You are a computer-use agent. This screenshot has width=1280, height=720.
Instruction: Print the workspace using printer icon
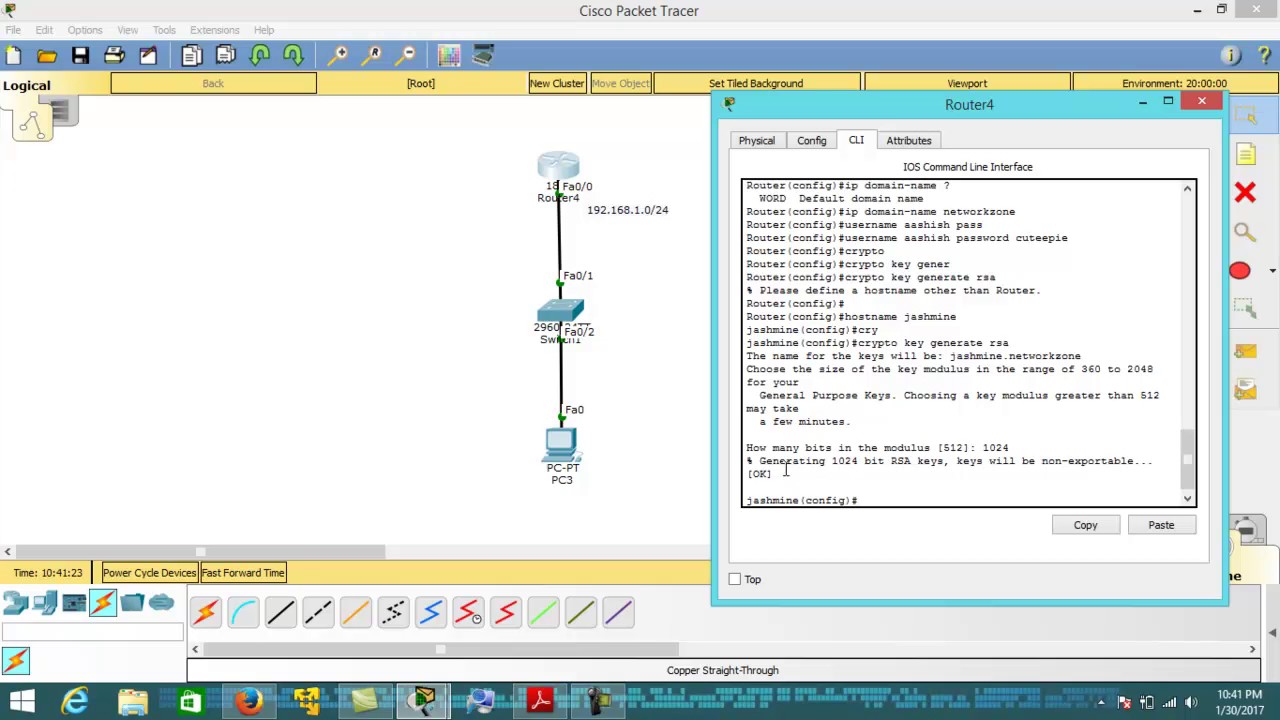point(114,55)
